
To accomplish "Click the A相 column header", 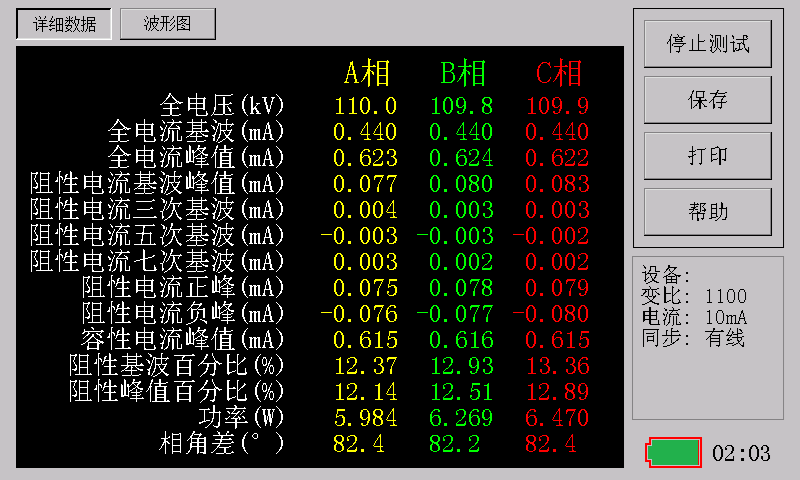I will tap(367, 73).
